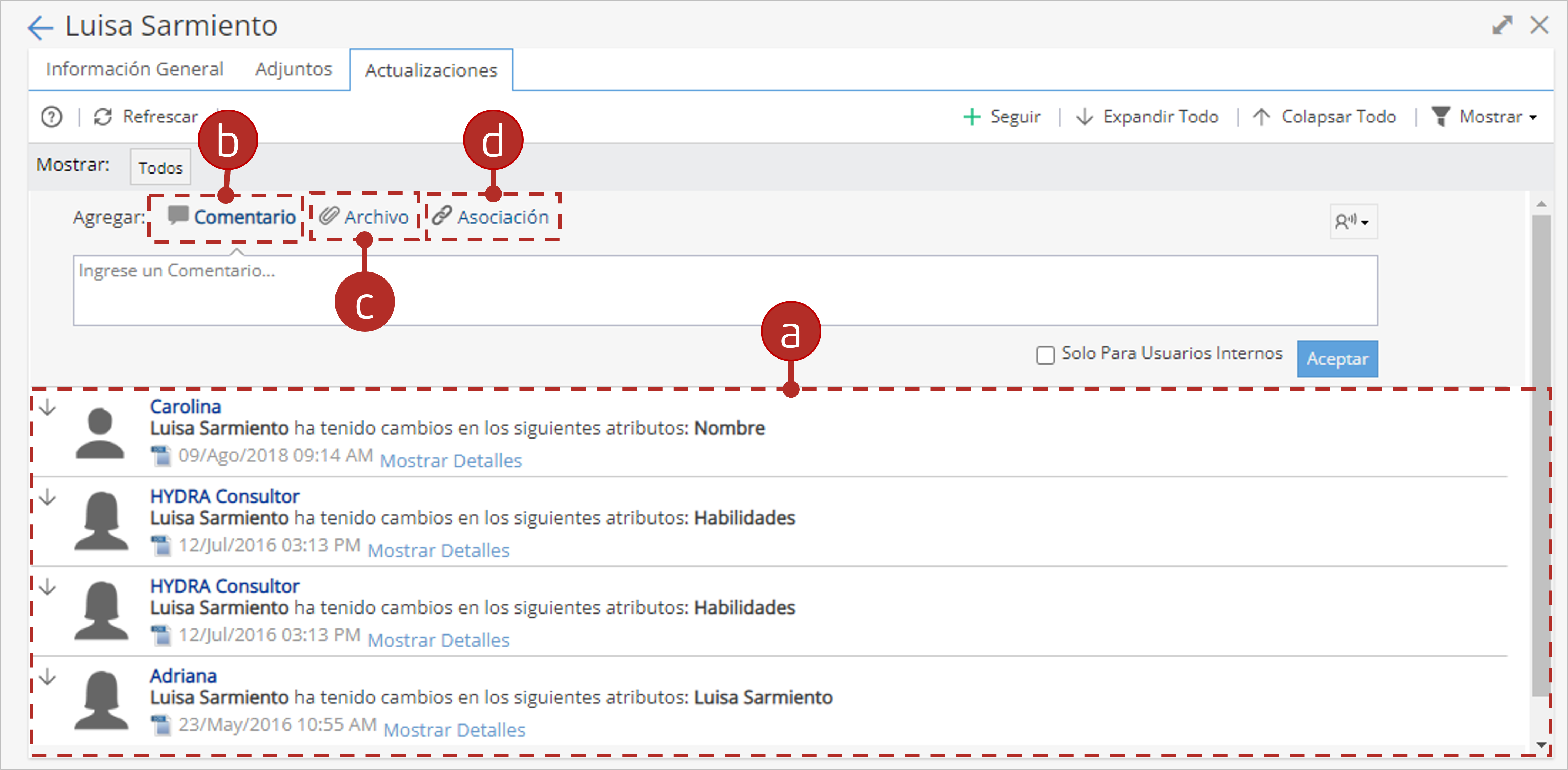Image resolution: width=1568 pixels, height=770 pixels.
Task: Click the expand window diagonal arrow icon
Action: pos(1501,25)
